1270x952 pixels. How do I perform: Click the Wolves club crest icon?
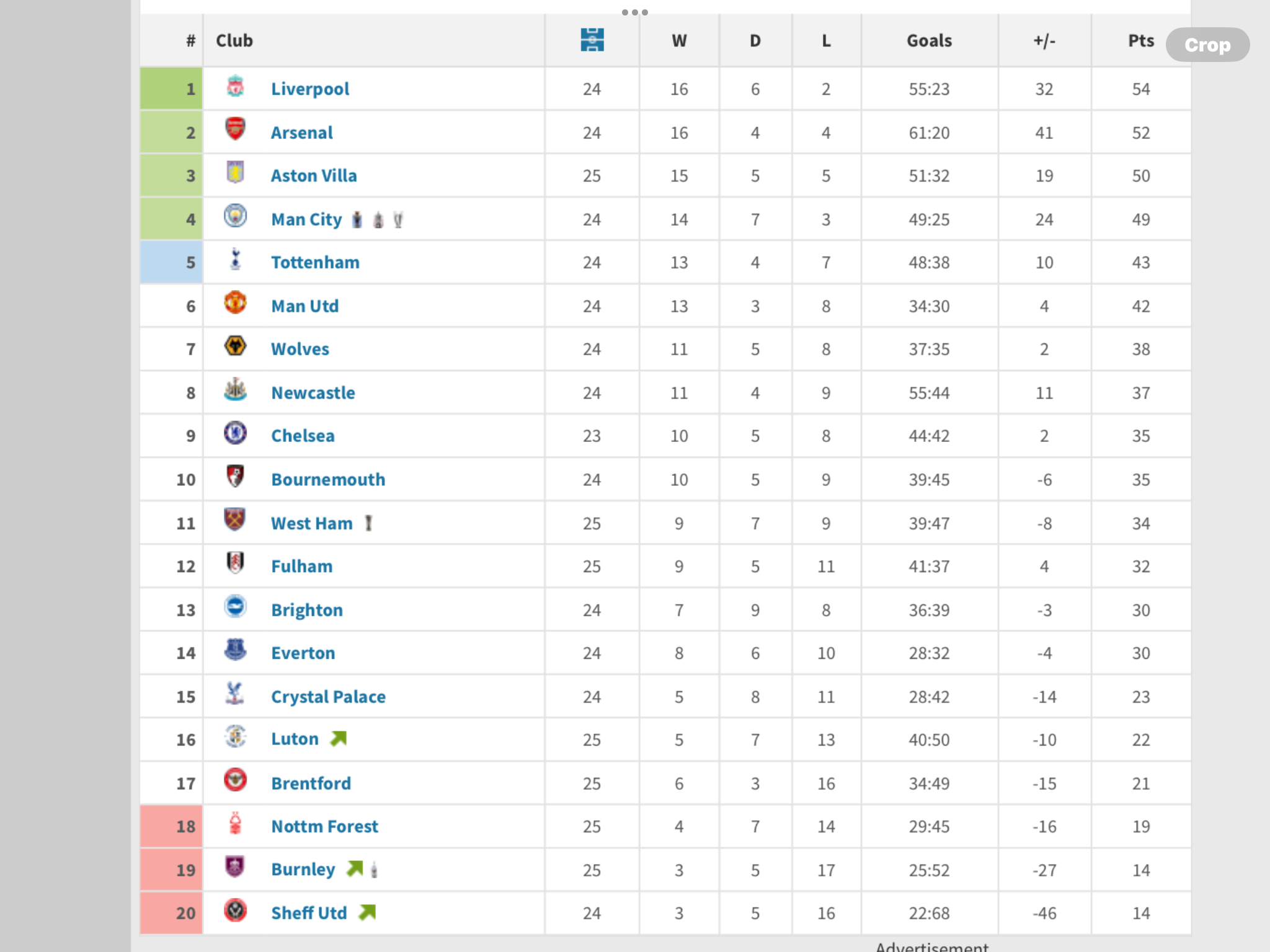click(x=235, y=346)
